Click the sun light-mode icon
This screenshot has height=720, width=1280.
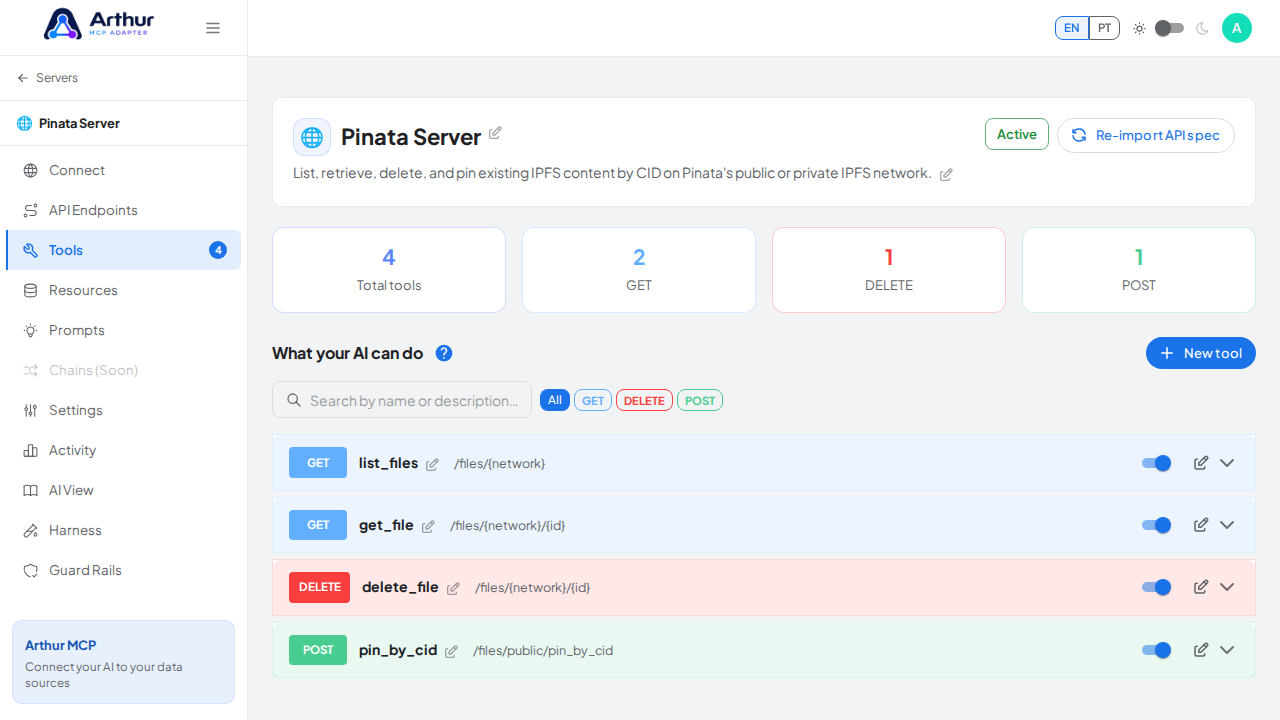tap(1139, 28)
